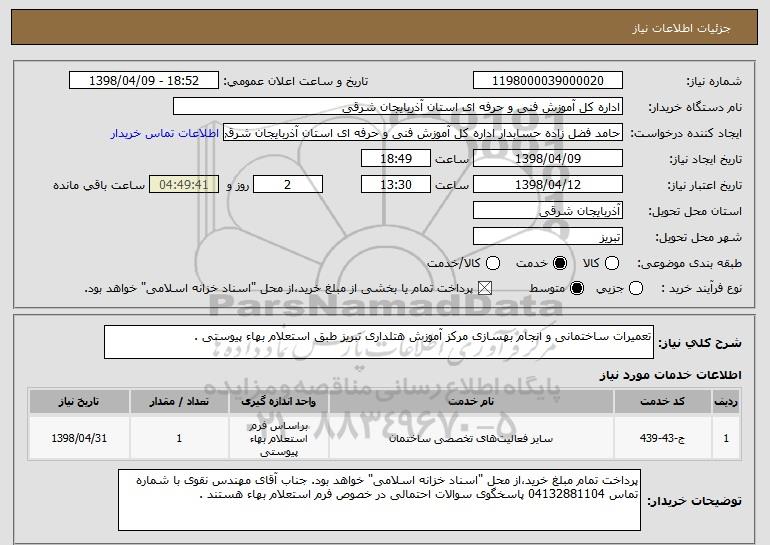Click the validity time field 13:30
Image resolution: width=770 pixels, height=545 pixels.
[396, 185]
